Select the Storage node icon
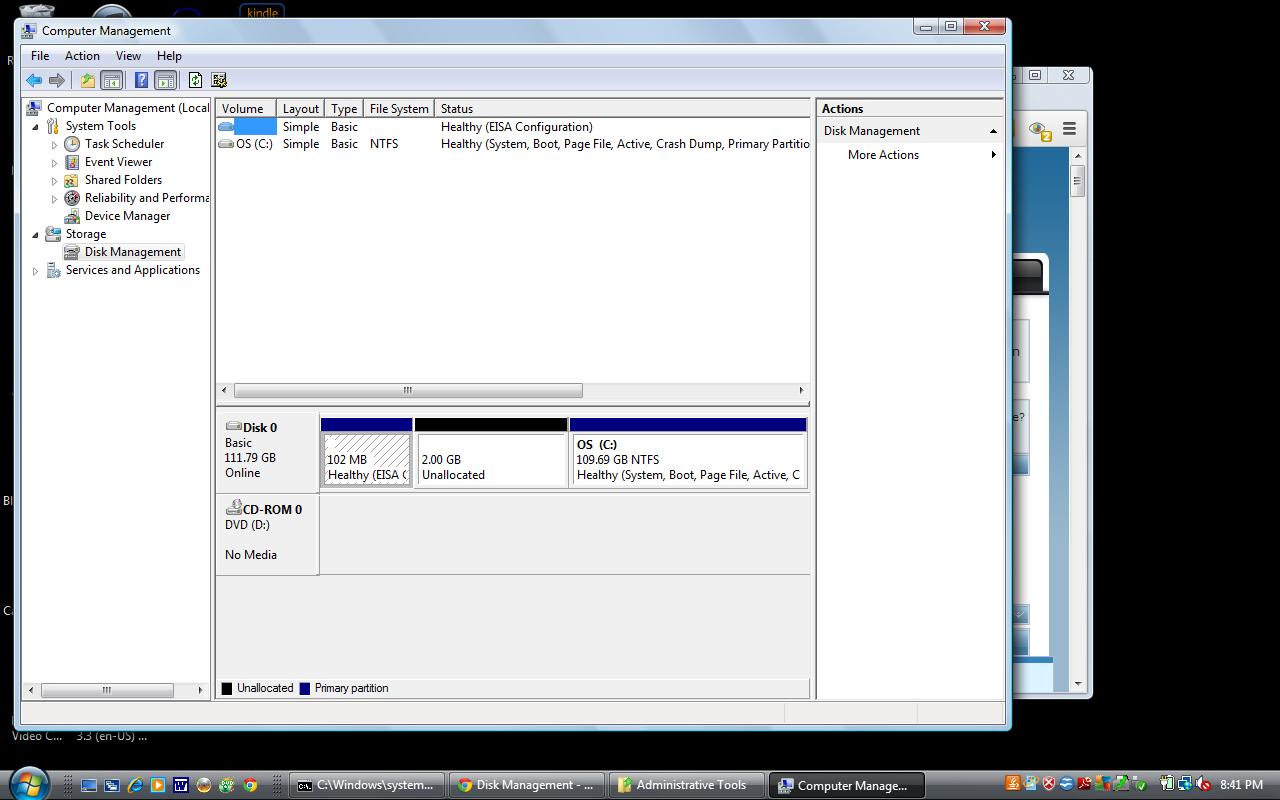This screenshot has width=1280, height=800. click(x=53, y=234)
